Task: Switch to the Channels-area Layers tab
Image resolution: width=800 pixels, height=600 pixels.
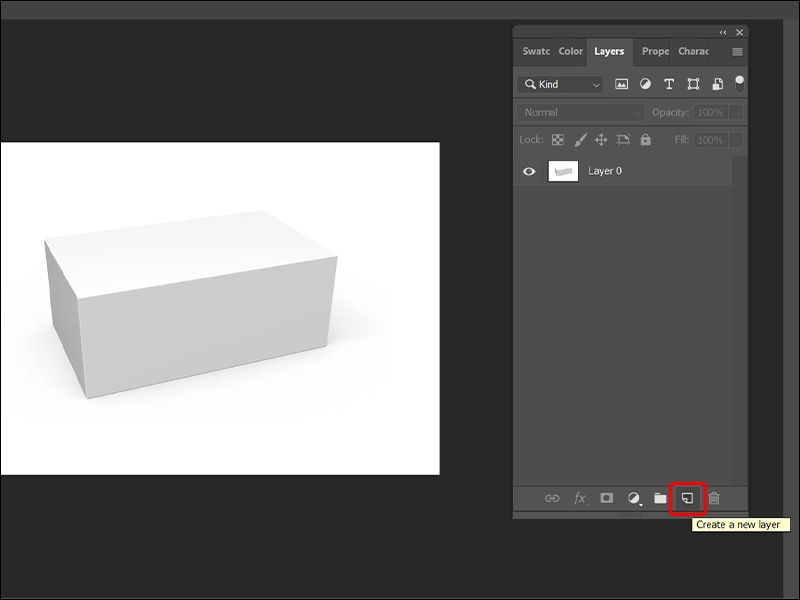Action: pyautogui.click(x=608, y=51)
